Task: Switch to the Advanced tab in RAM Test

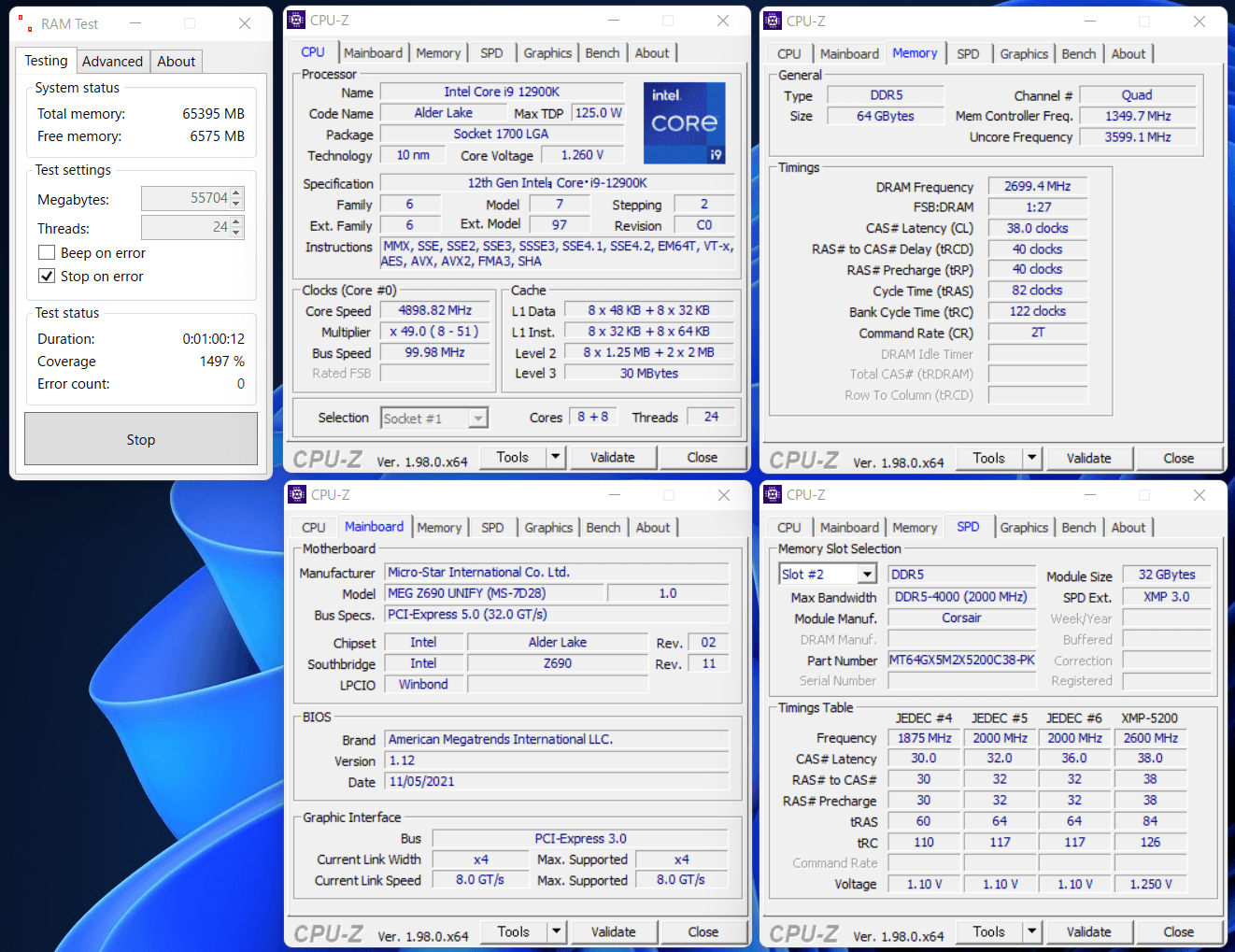Action: 112,62
